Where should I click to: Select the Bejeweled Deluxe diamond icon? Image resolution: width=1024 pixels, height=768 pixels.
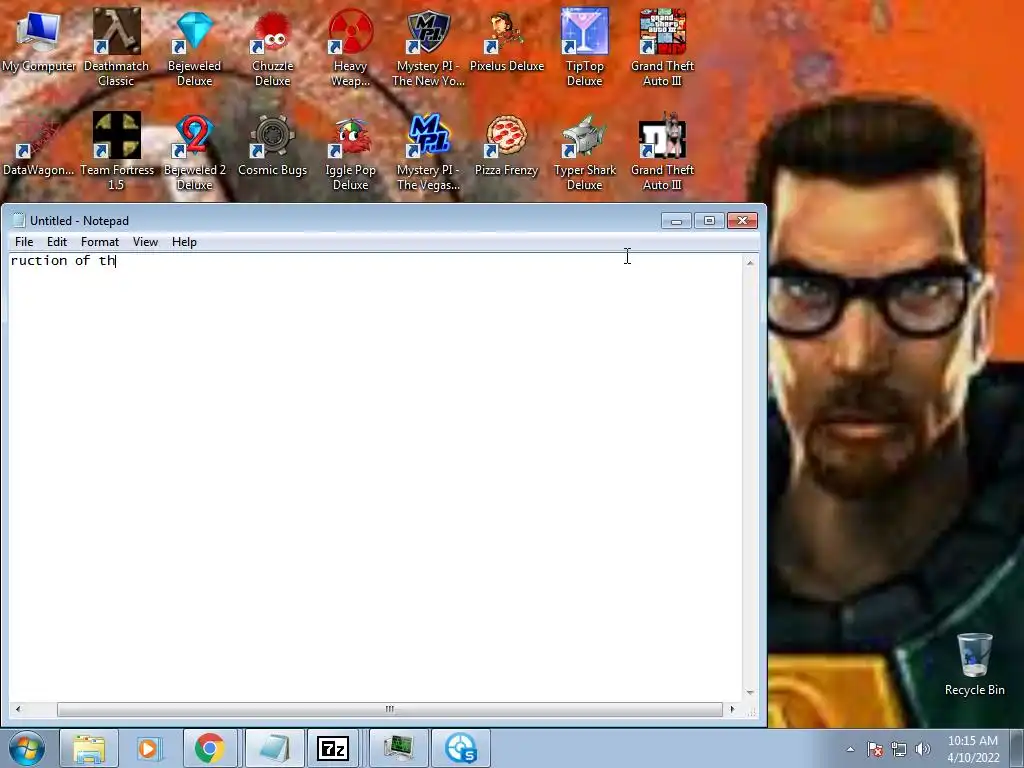coord(194,31)
